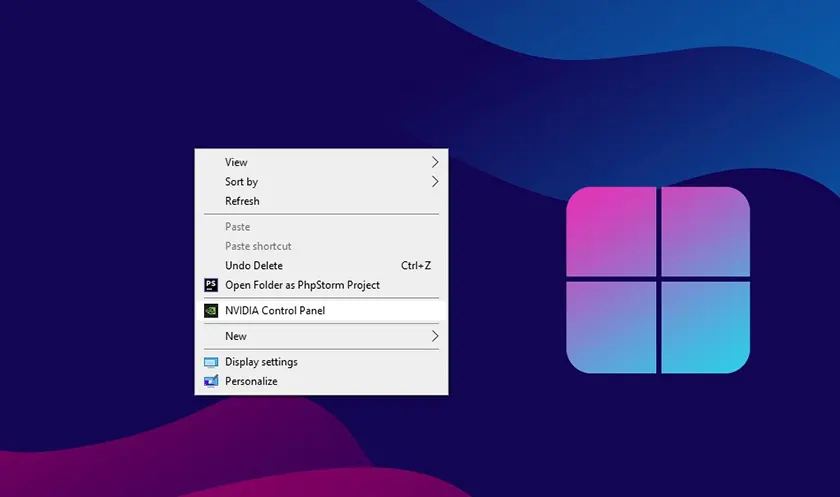
Task: Refresh the desktop from the context menu
Action: 242,201
